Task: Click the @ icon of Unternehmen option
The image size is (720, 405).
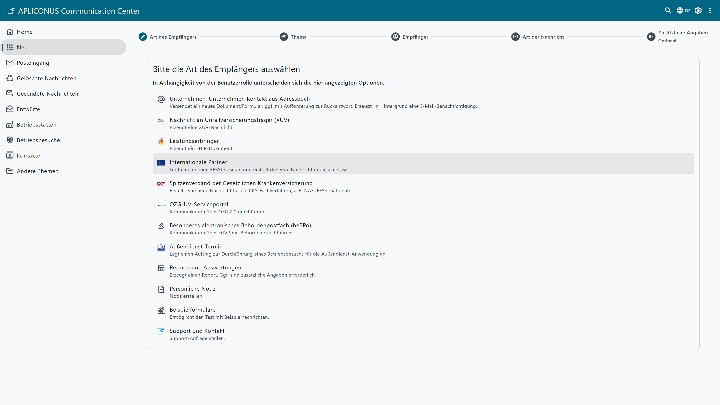Action: pos(161,99)
